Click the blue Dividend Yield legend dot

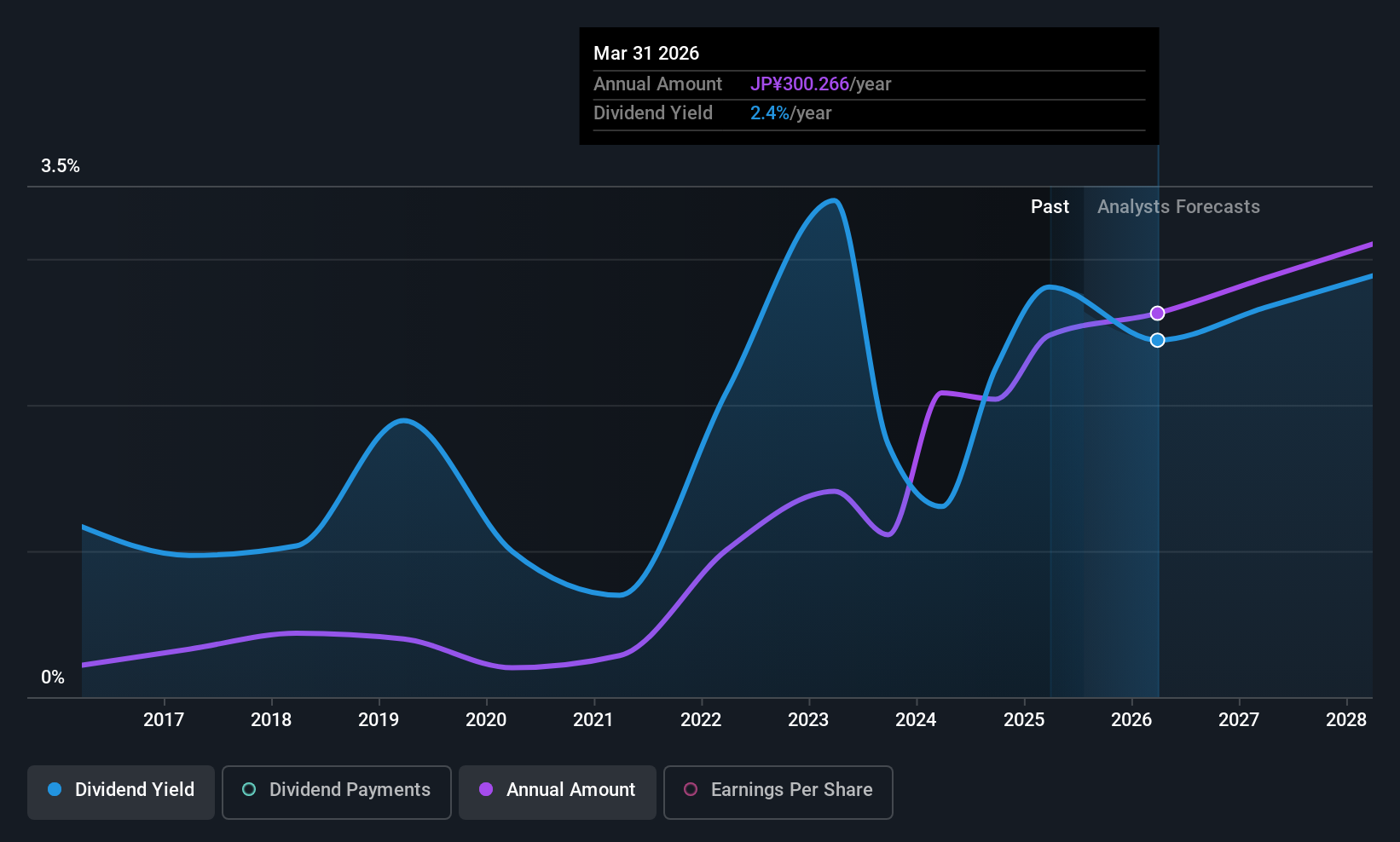pyautogui.click(x=55, y=789)
